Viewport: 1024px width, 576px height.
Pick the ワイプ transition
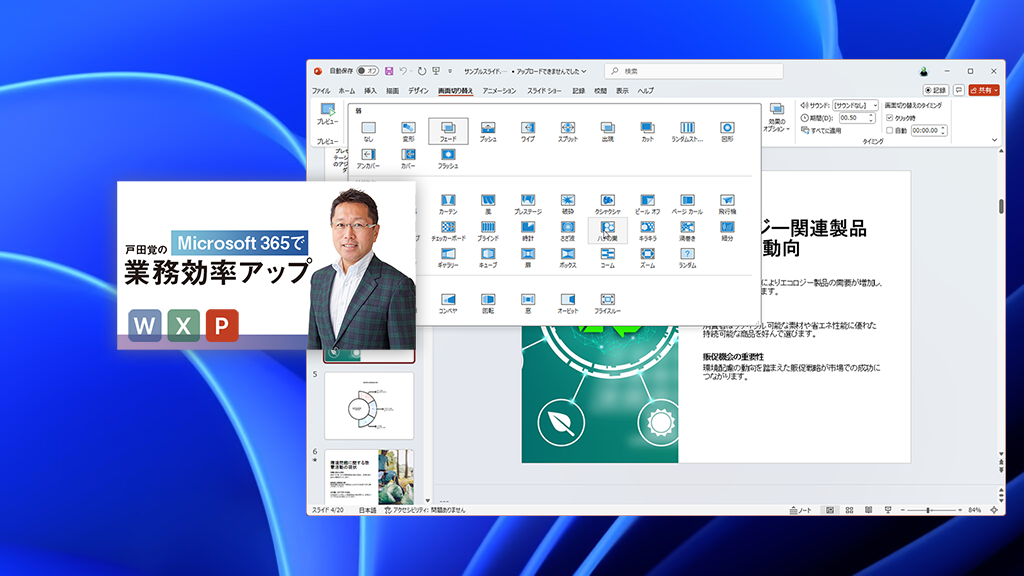pyautogui.click(x=528, y=131)
